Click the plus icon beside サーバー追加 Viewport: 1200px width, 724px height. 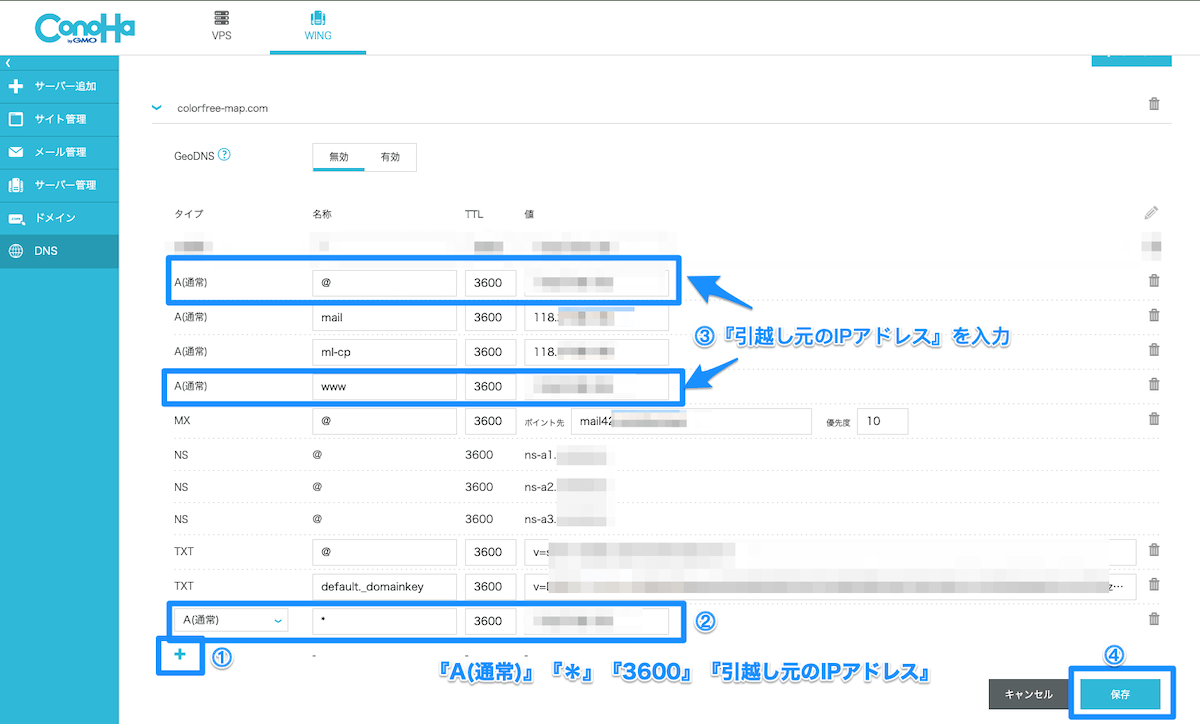(16, 86)
